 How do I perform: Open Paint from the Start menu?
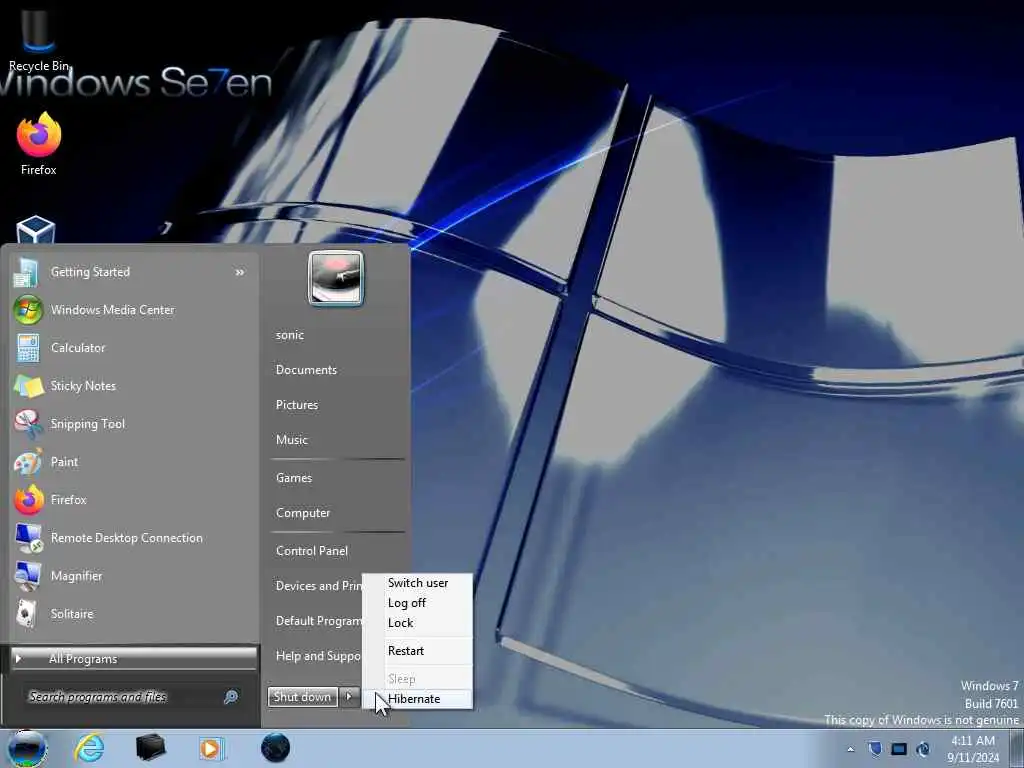click(x=134, y=462)
